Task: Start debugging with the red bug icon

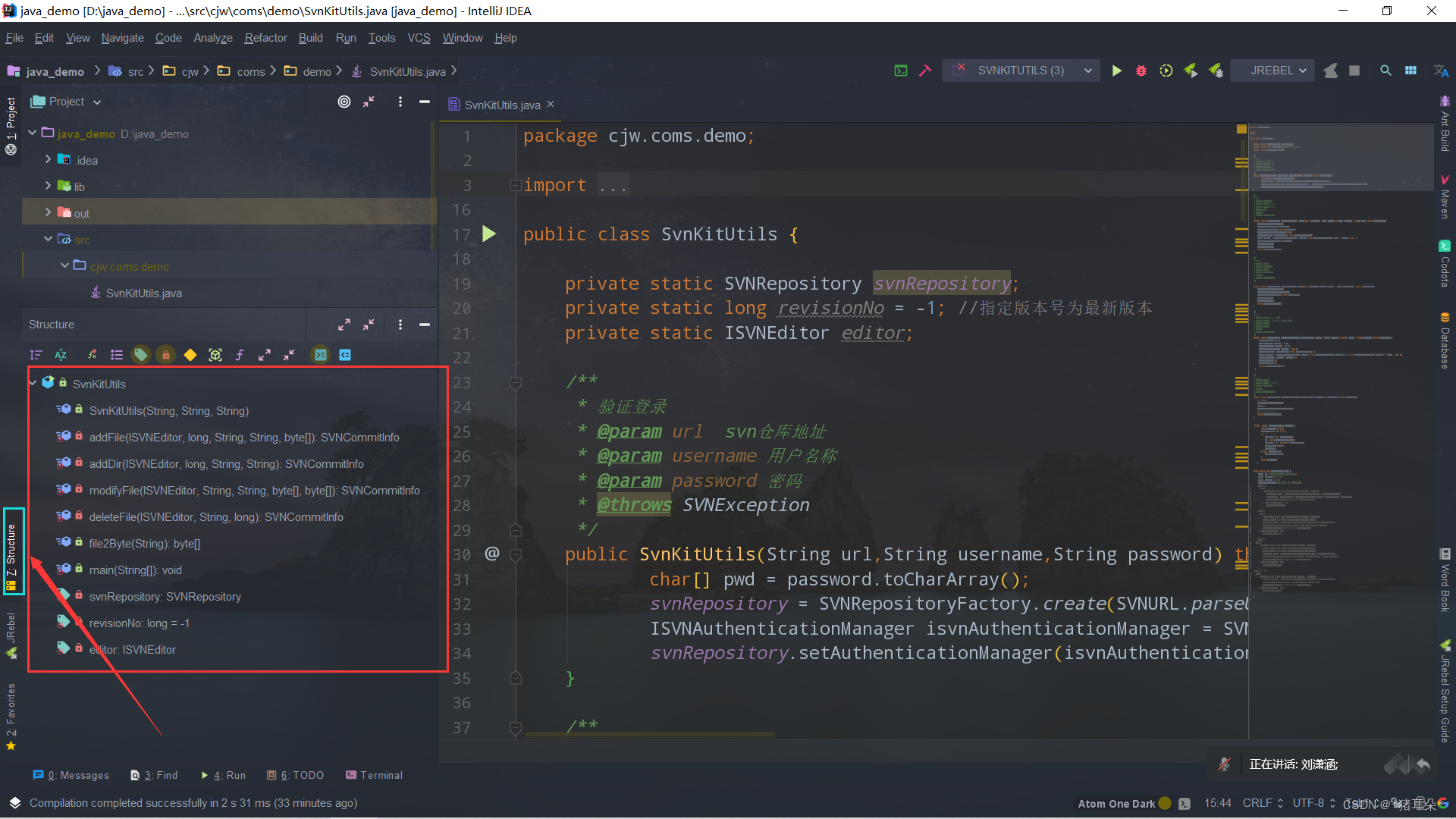Action: [1141, 71]
